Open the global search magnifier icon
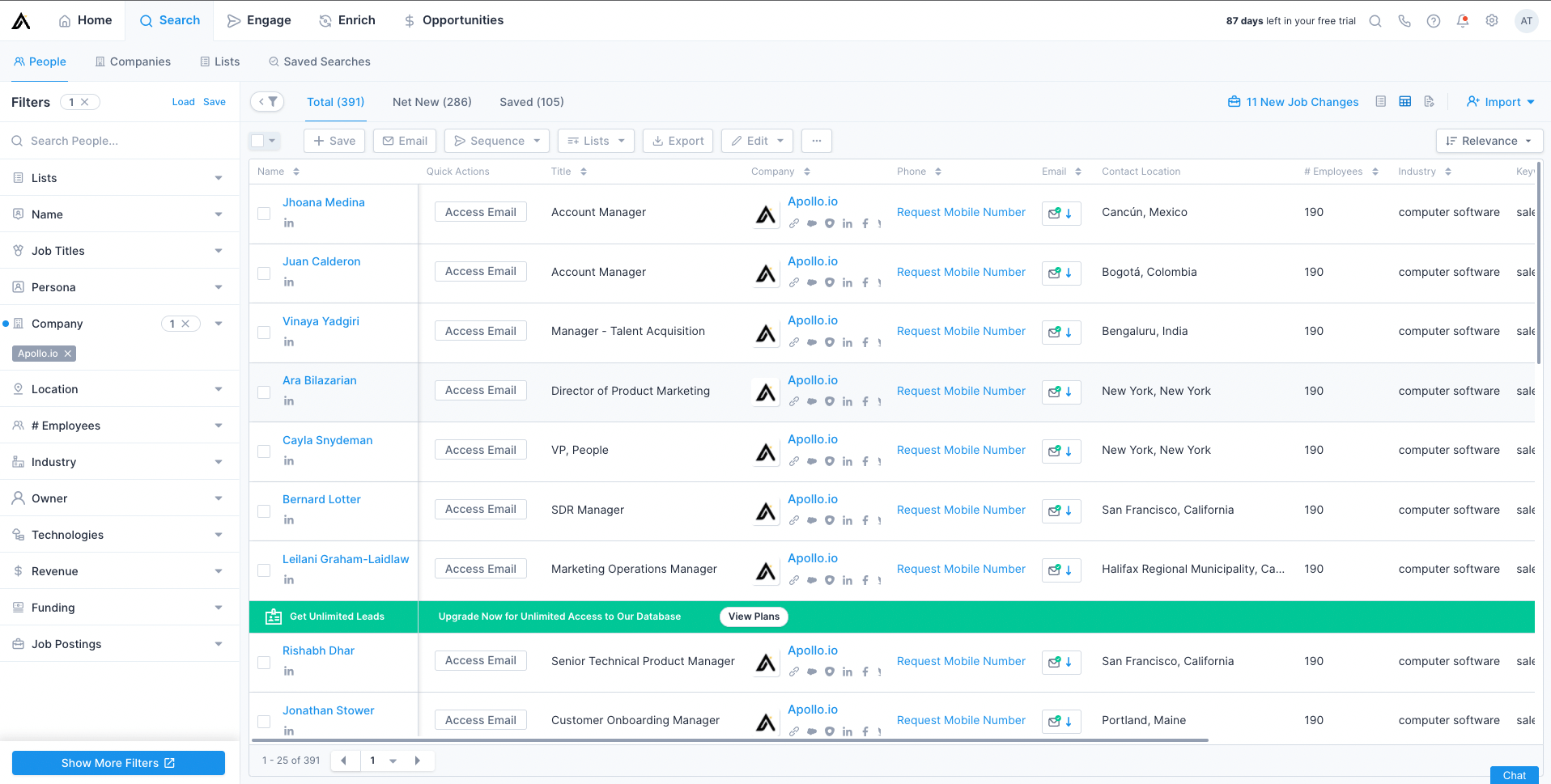The width and height of the screenshot is (1551, 784). click(x=1375, y=20)
